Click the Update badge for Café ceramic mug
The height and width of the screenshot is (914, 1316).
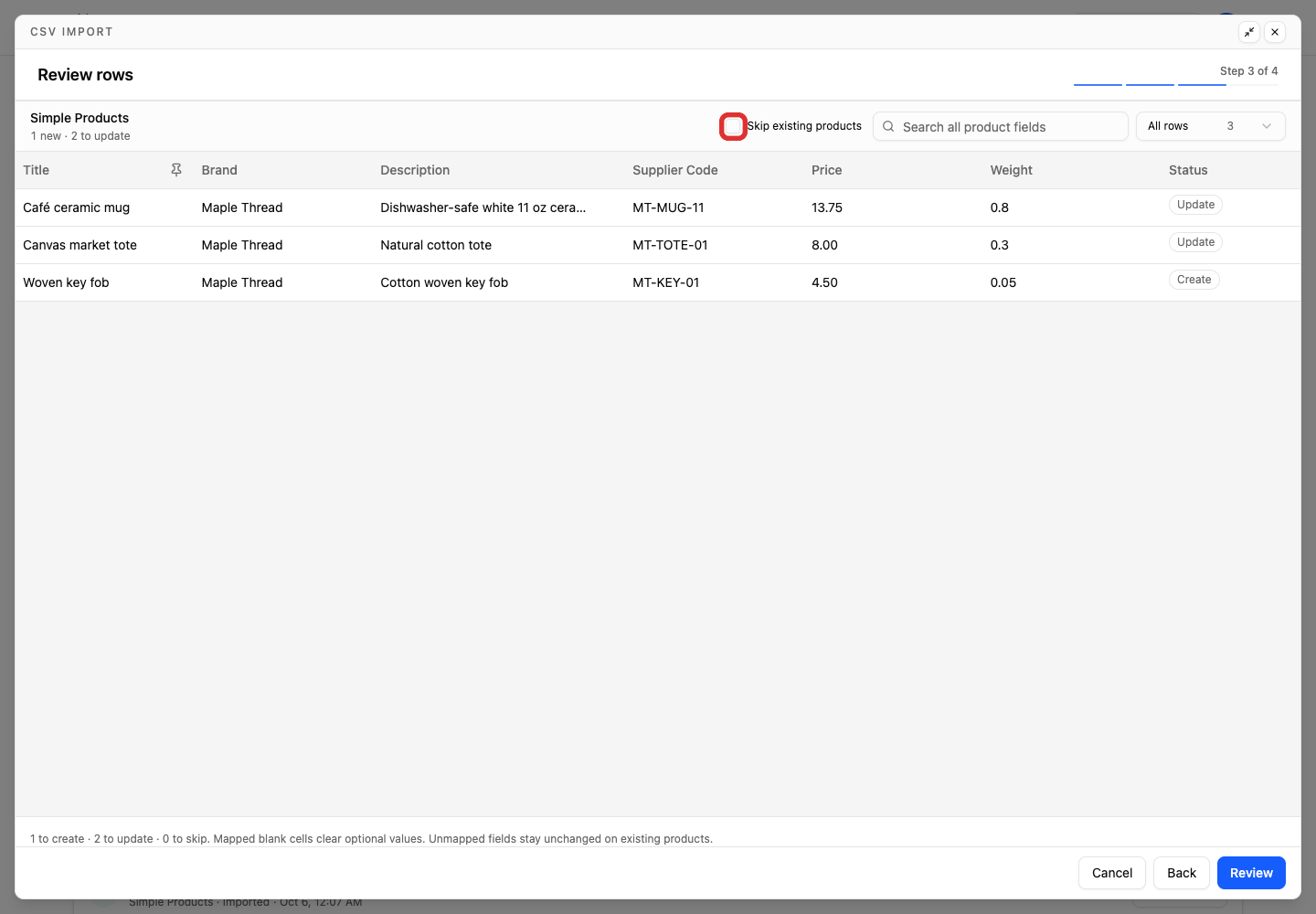point(1195,205)
